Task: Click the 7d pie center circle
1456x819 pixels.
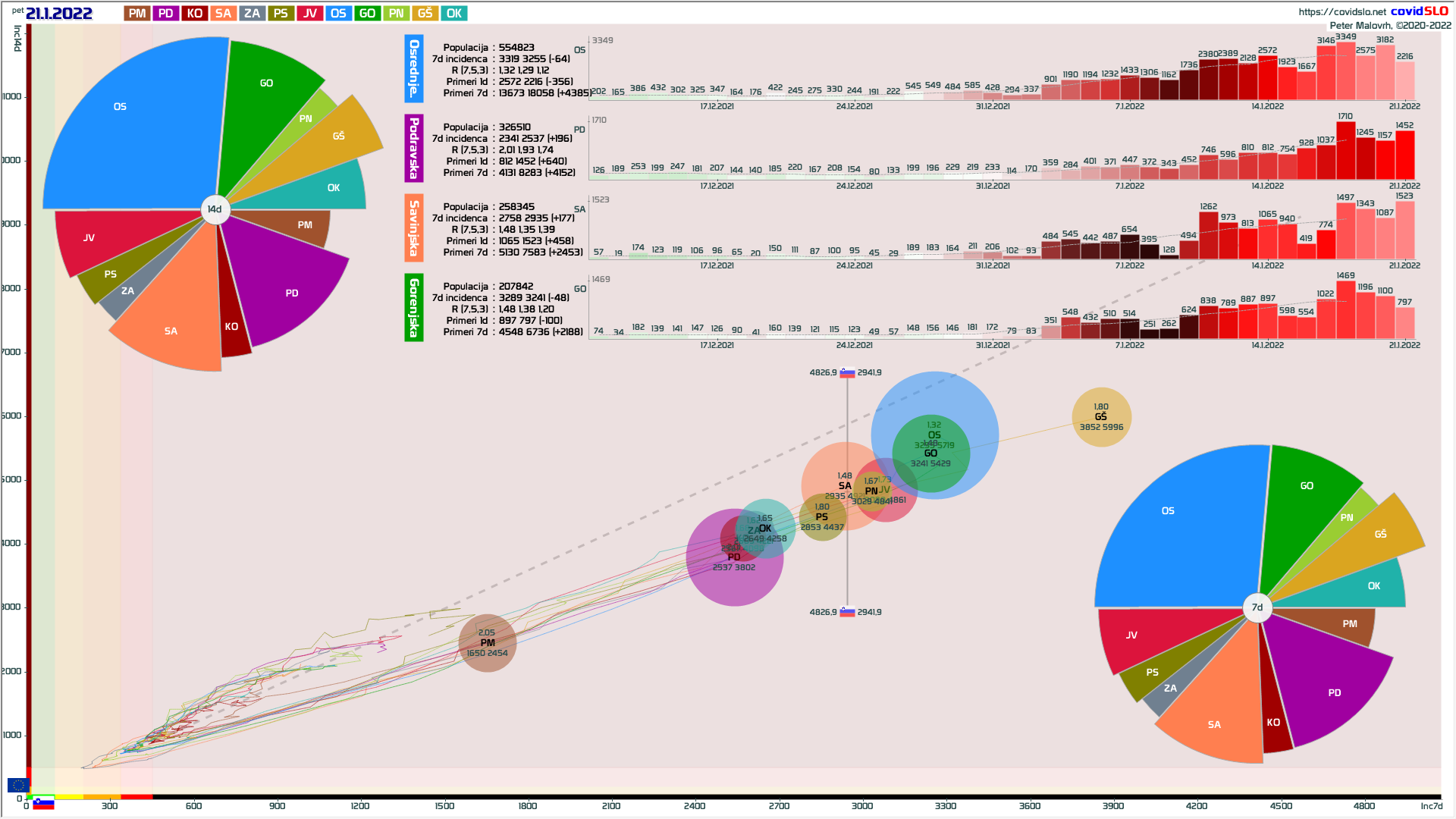Action: [x=1257, y=607]
